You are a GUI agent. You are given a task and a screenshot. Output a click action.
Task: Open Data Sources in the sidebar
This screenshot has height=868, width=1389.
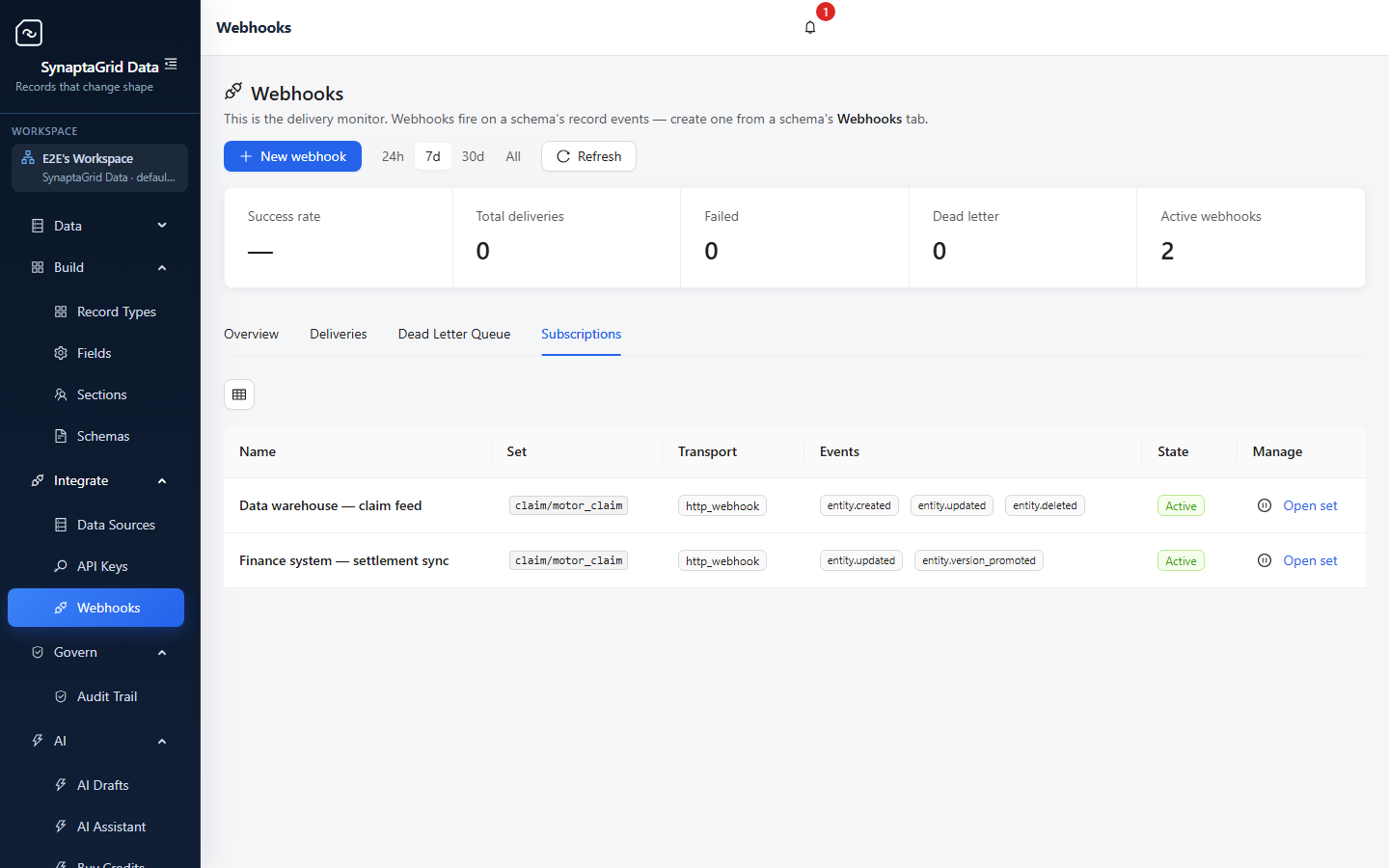[x=95, y=525]
